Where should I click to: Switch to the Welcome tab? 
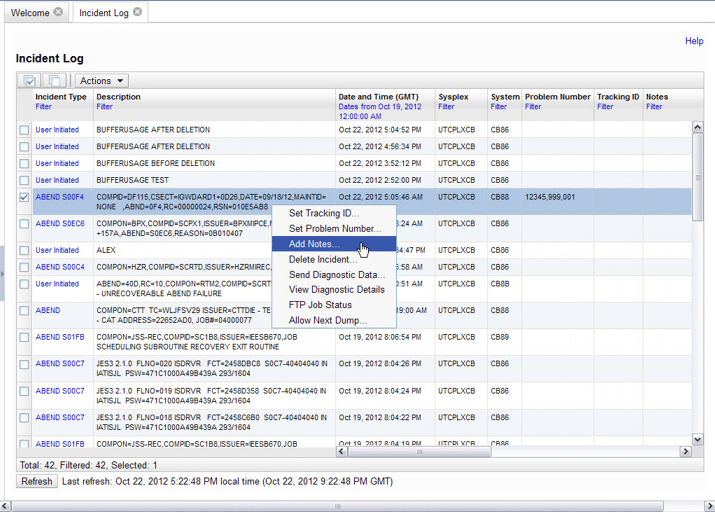click(30, 13)
